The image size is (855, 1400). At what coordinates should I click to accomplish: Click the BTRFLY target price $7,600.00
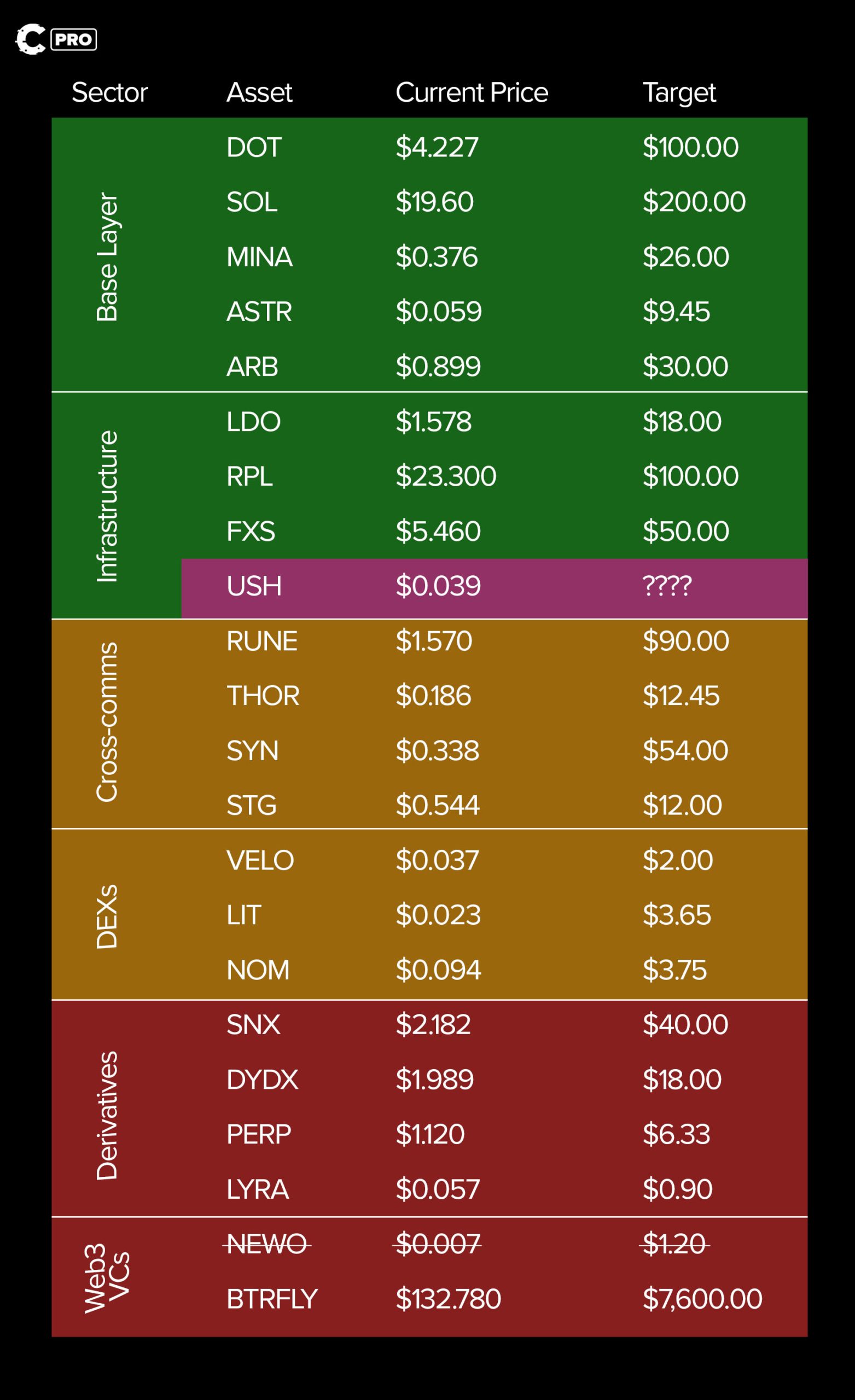point(702,1299)
